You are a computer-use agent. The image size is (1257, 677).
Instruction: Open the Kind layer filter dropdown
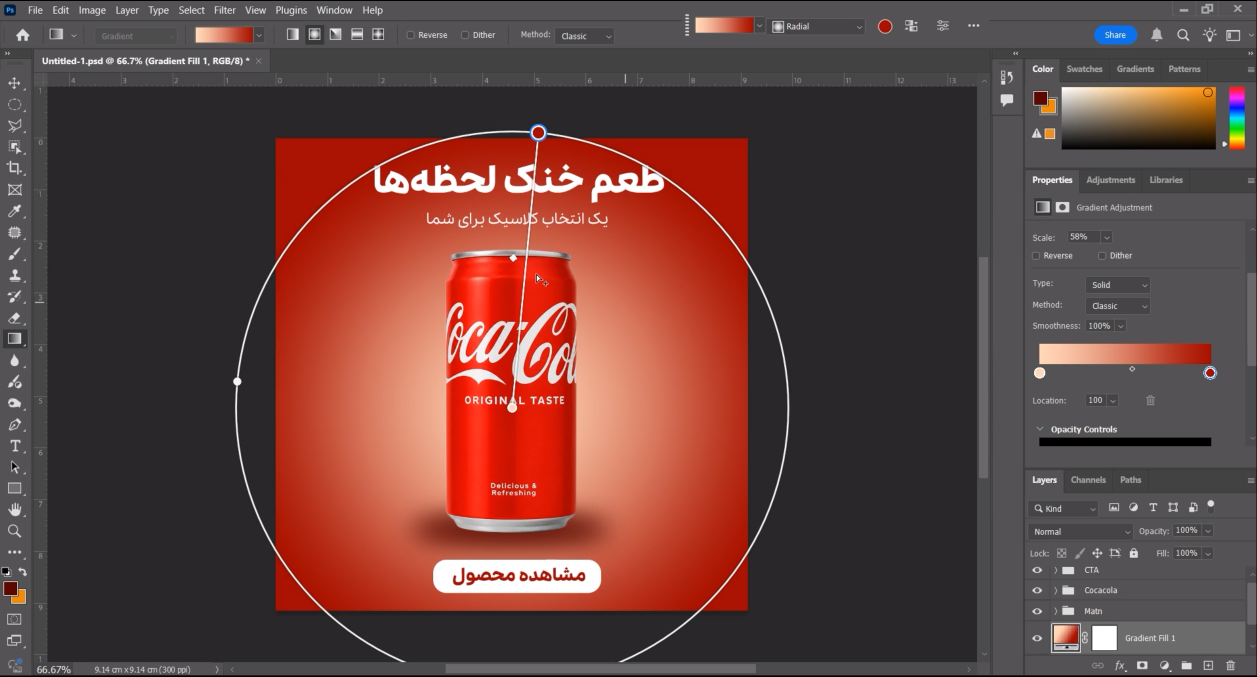pyautogui.click(x=1064, y=509)
